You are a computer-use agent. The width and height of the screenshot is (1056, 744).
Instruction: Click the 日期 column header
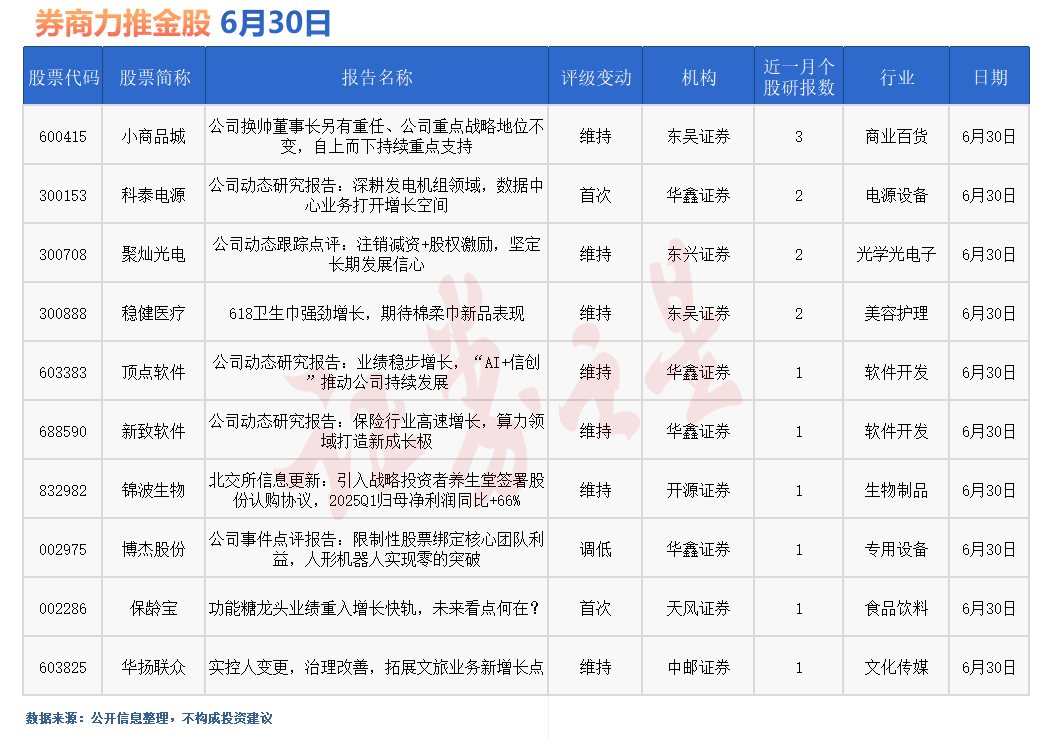(990, 77)
